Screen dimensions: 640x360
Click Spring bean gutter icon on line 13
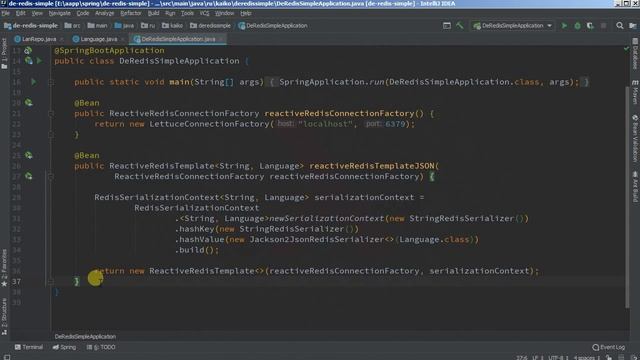pos(28,51)
